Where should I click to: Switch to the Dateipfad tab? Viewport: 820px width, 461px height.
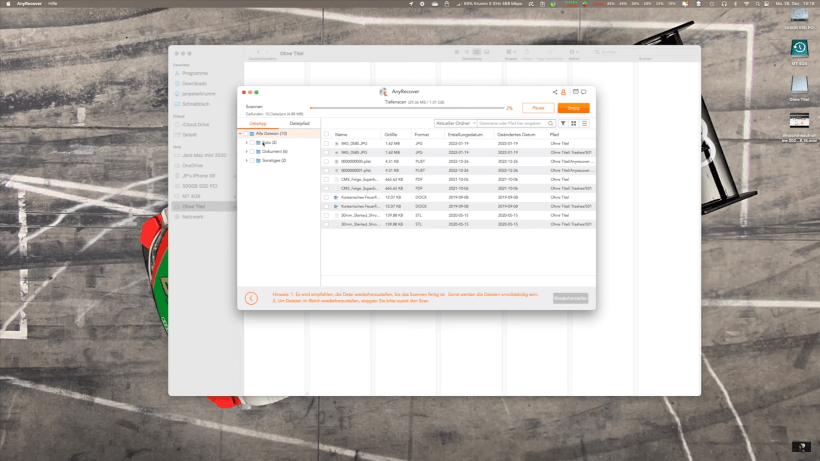point(299,123)
